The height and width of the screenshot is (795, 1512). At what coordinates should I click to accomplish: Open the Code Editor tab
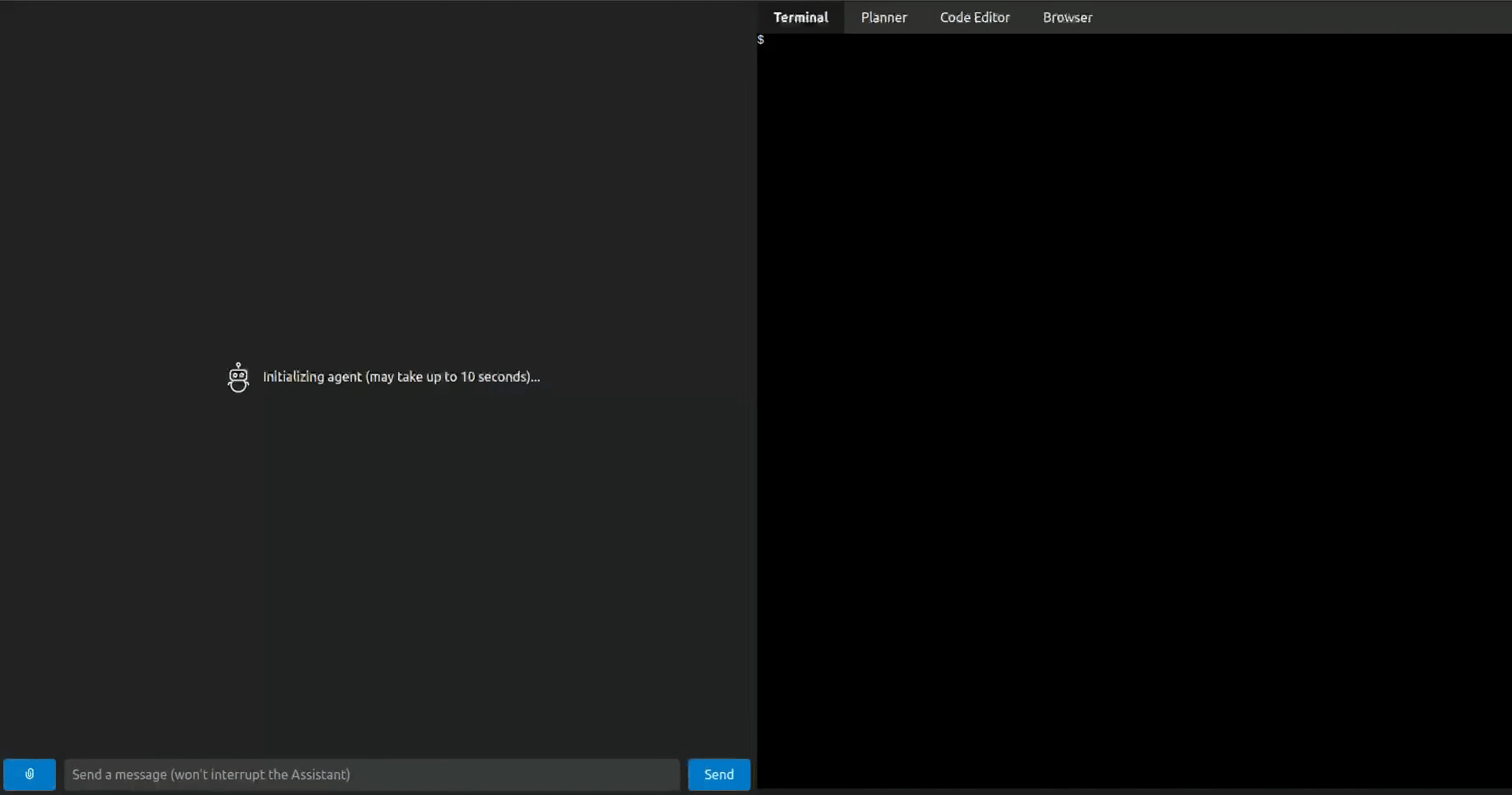(974, 17)
